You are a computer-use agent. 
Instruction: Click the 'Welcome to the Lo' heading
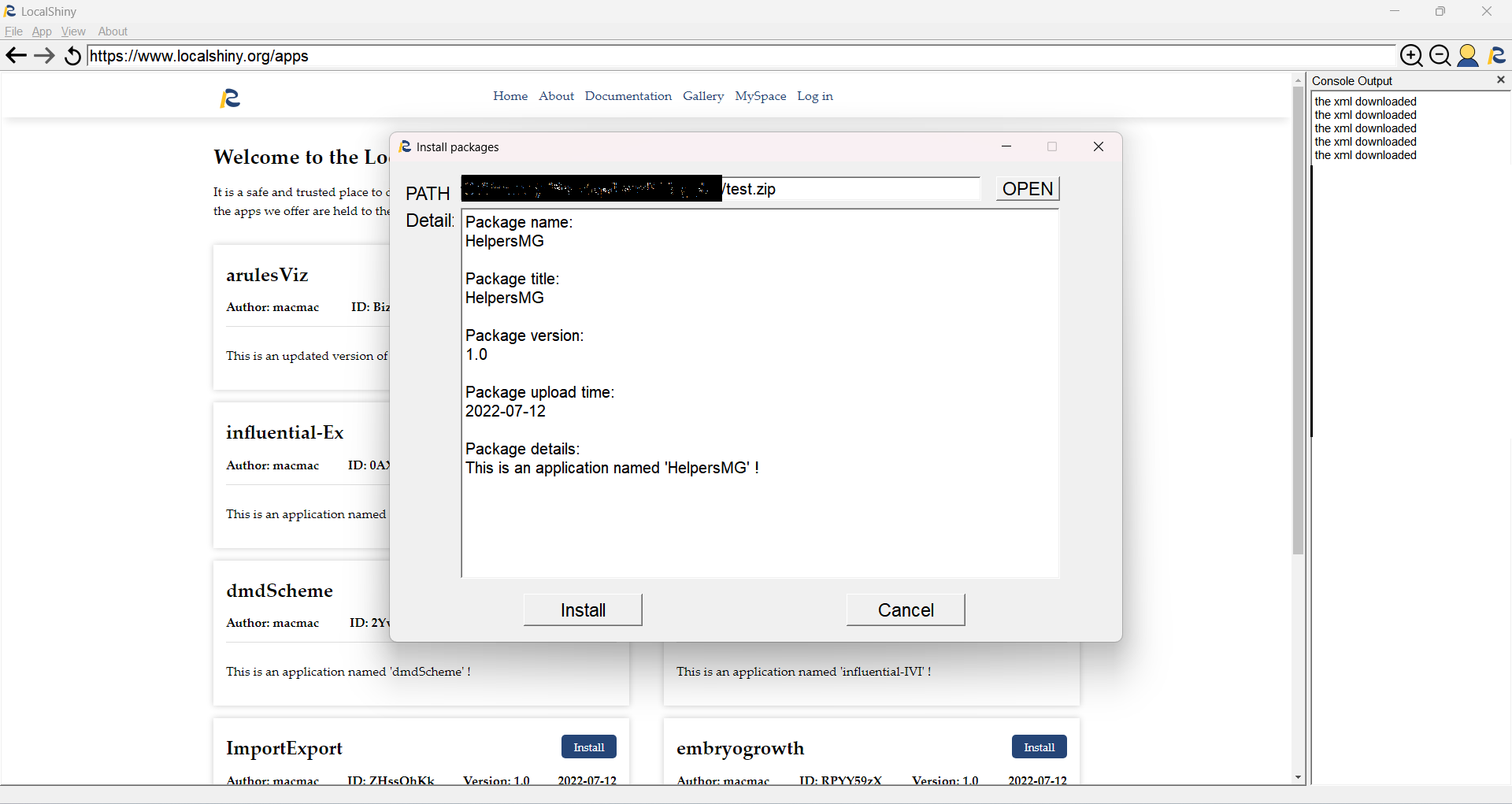(302, 157)
